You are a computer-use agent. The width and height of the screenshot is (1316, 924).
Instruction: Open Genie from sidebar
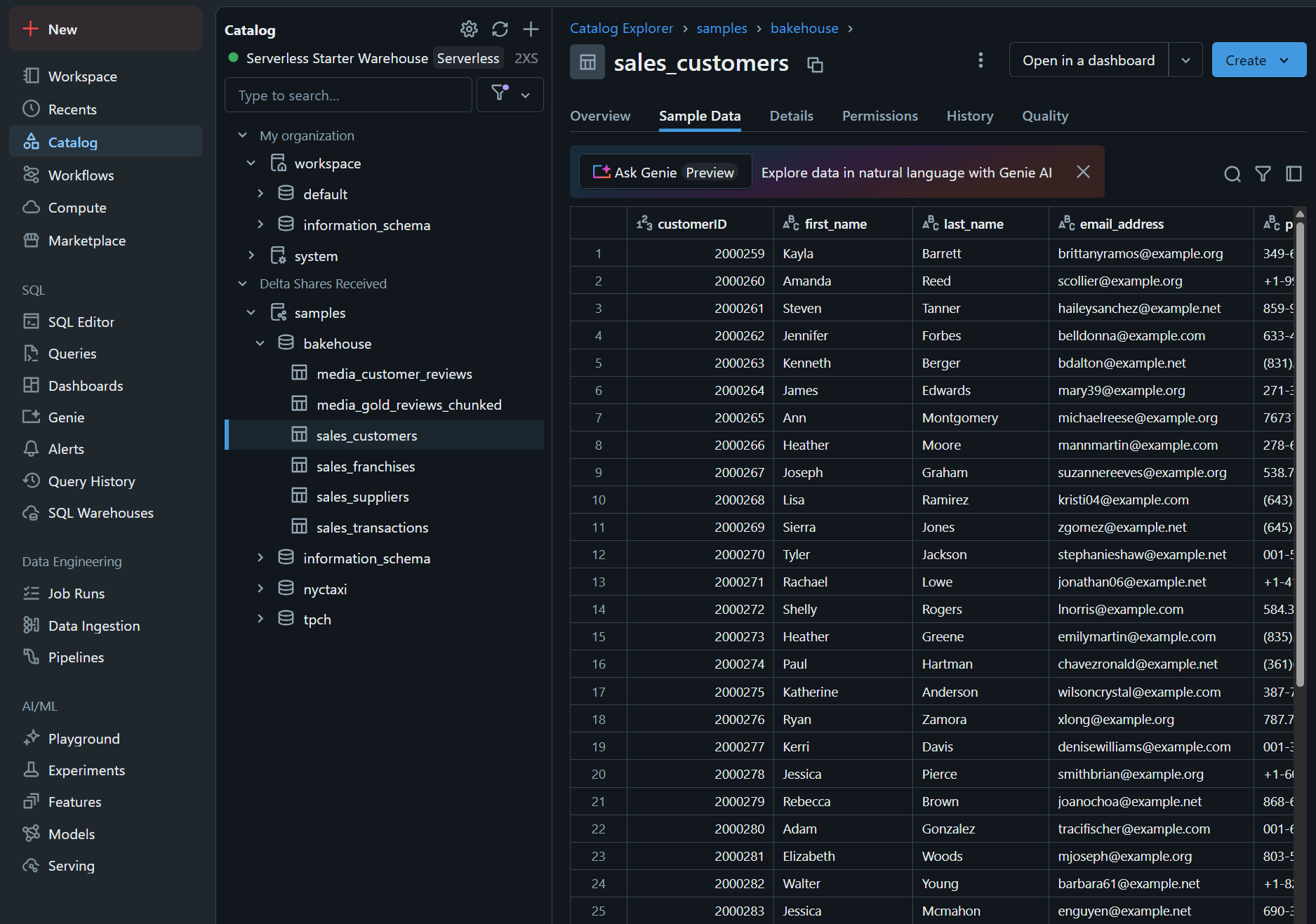tap(105, 417)
